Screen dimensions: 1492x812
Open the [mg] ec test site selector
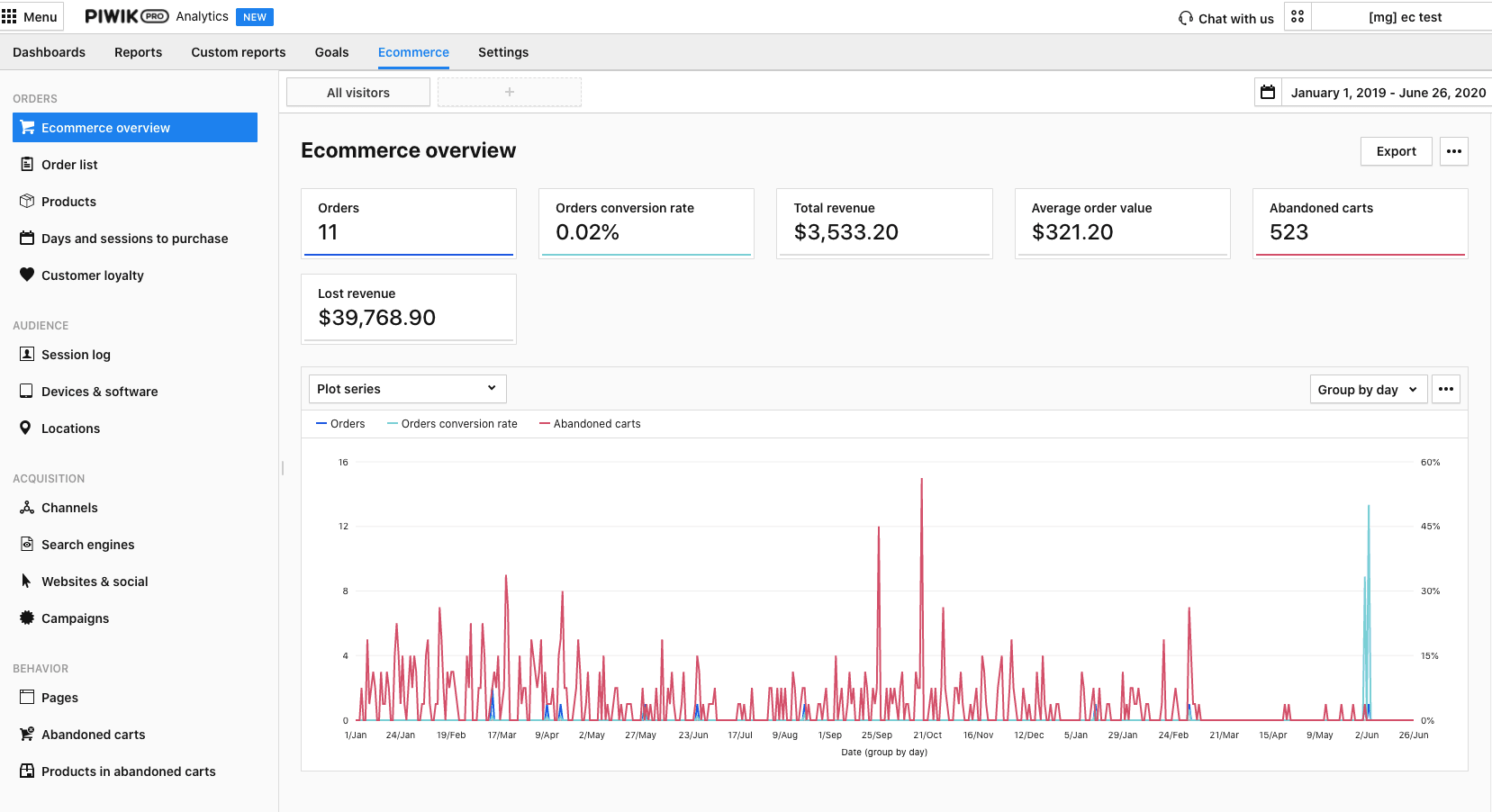tap(1404, 17)
